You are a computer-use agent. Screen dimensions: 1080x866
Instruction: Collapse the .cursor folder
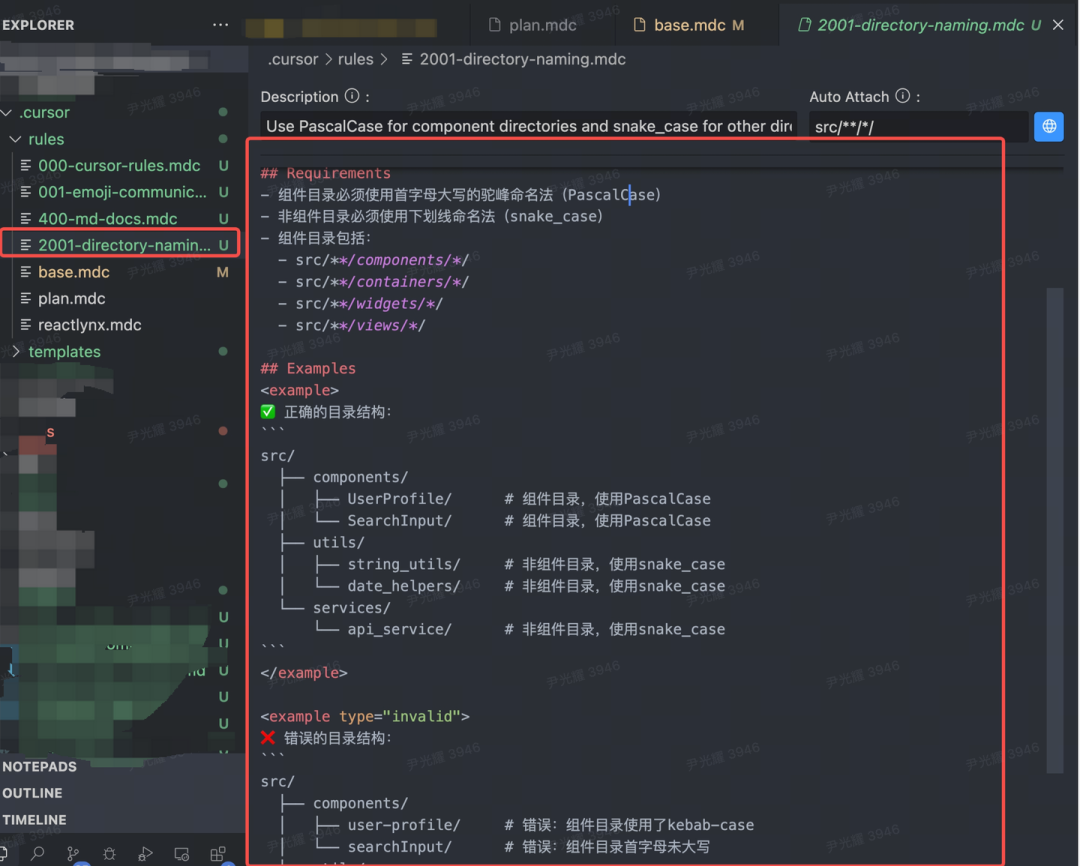click(7, 112)
